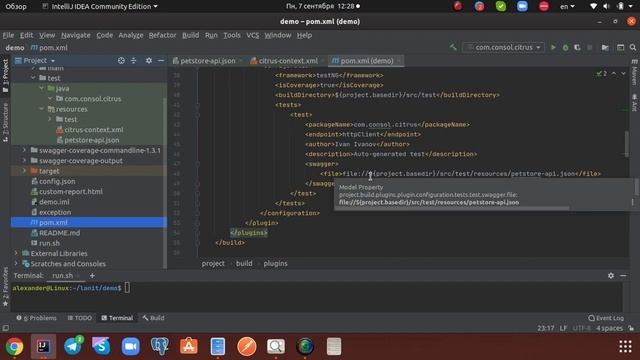Click the terminal command prompt input
640x360 pixels.
tap(127, 288)
